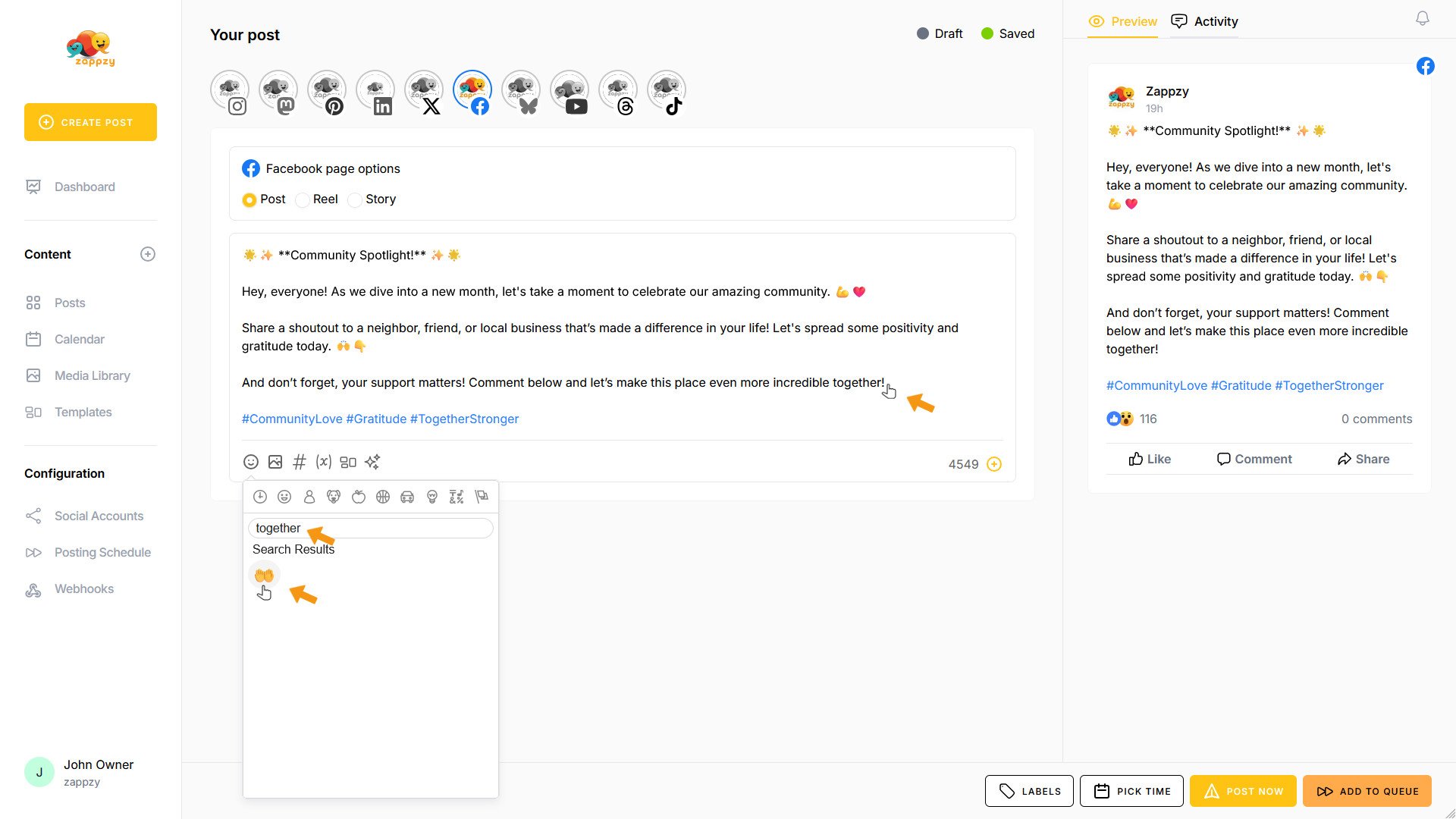Open the notifications bell
This screenshot has height=819, width=1456.
(1423, 19)
